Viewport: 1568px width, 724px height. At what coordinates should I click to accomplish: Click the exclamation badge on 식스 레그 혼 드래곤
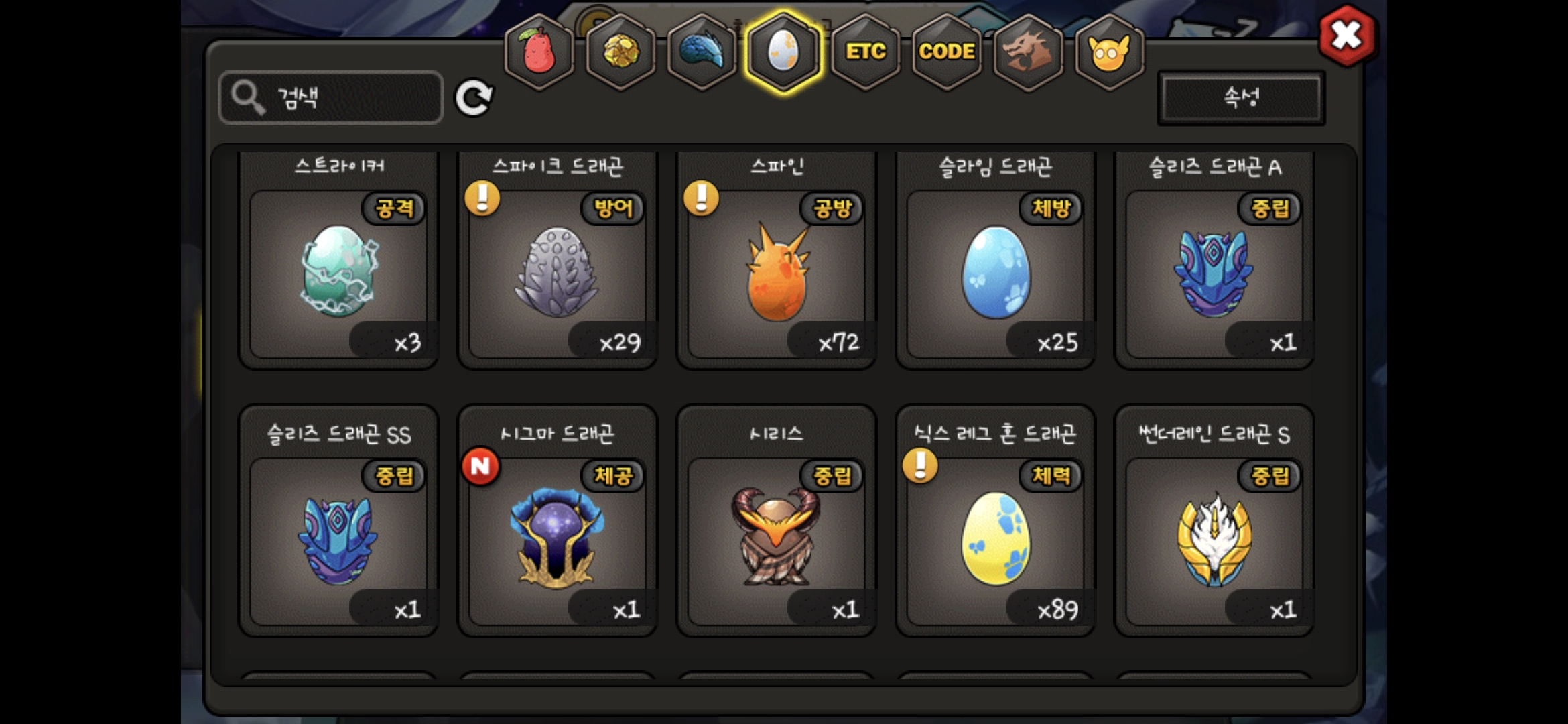(x=920, y=465)
